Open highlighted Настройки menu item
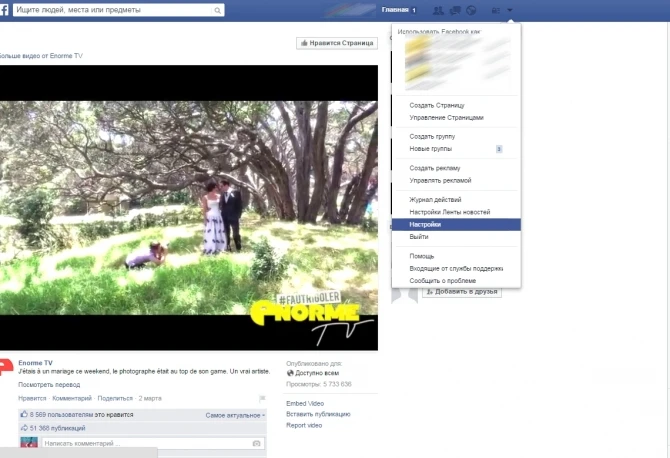The width and height of the screenshot is (670, 458). pos(456,224)
